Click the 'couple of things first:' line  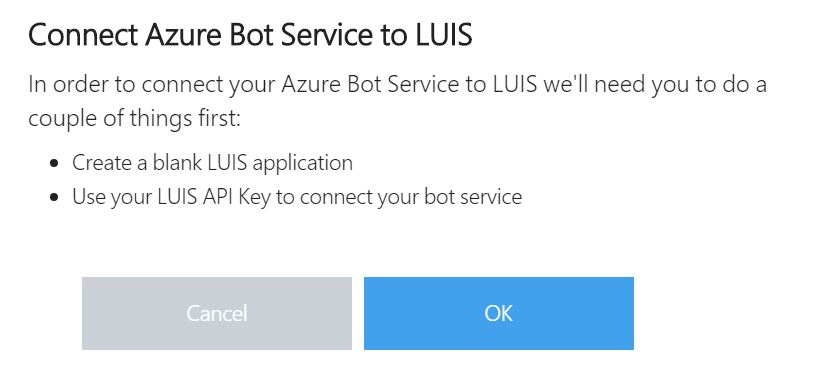click(134, 118)
